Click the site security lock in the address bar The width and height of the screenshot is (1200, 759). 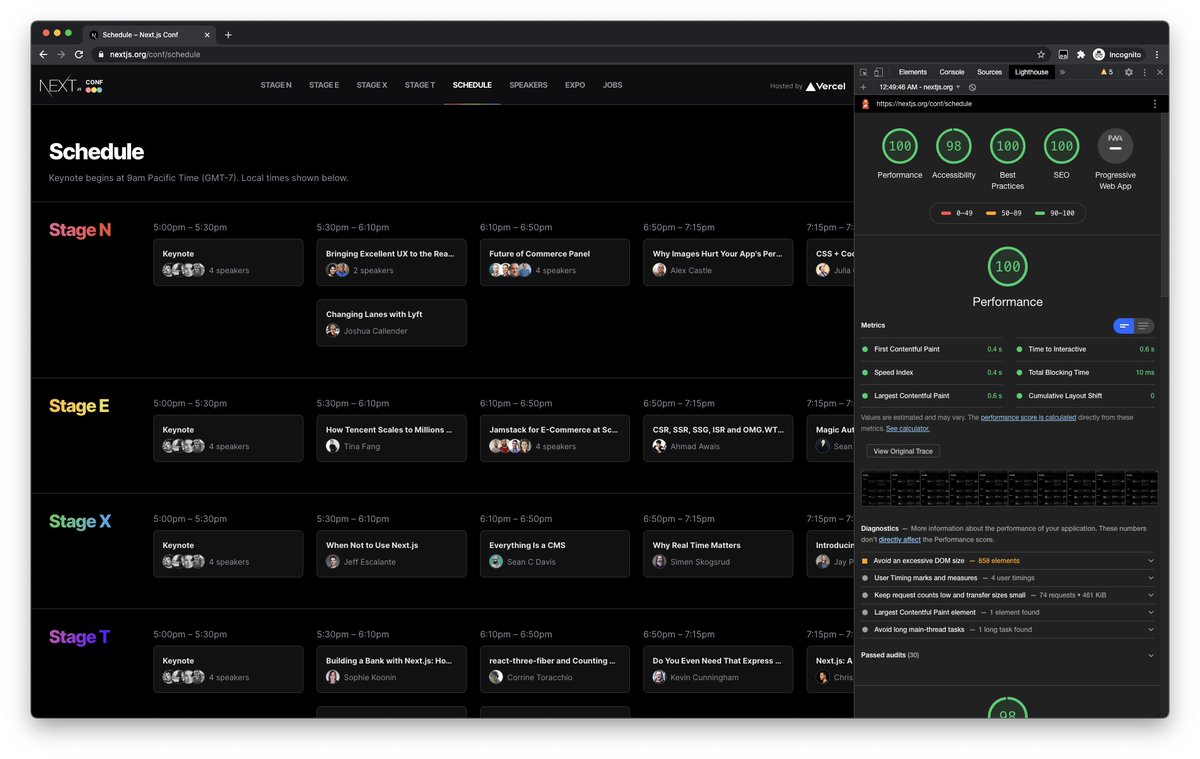pyautogui.click(x=100, y=54)
